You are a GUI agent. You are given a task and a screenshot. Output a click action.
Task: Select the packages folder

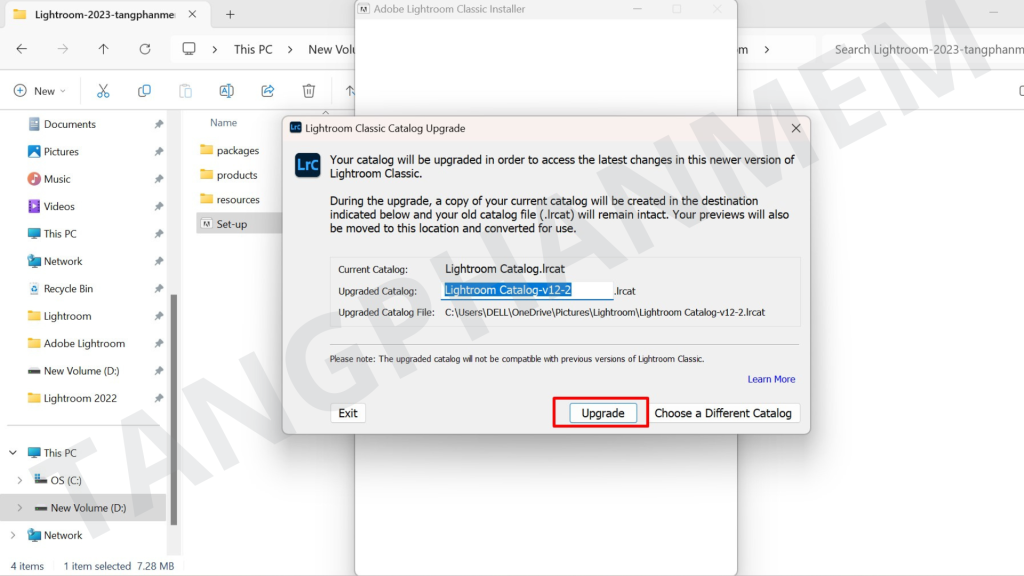point(237,151)
